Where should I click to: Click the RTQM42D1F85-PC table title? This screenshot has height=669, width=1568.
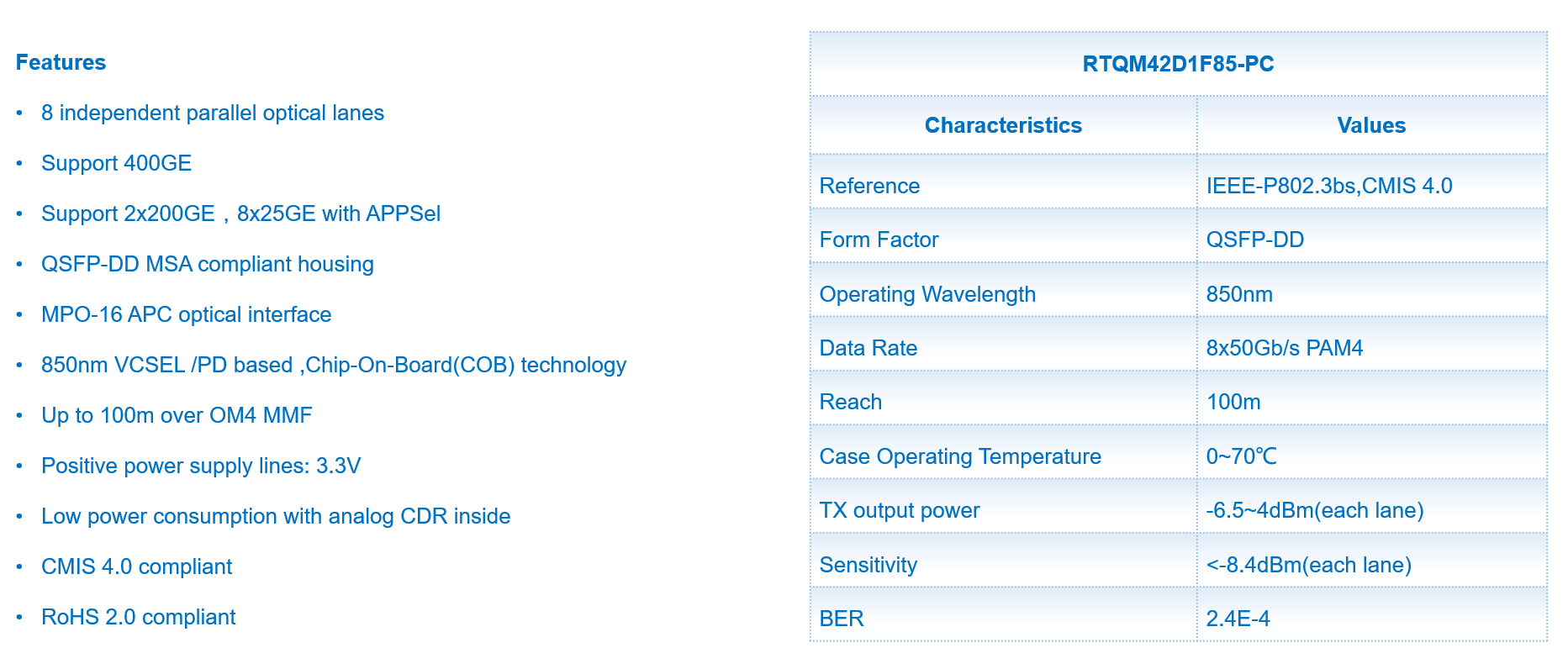coord(1177,65)
